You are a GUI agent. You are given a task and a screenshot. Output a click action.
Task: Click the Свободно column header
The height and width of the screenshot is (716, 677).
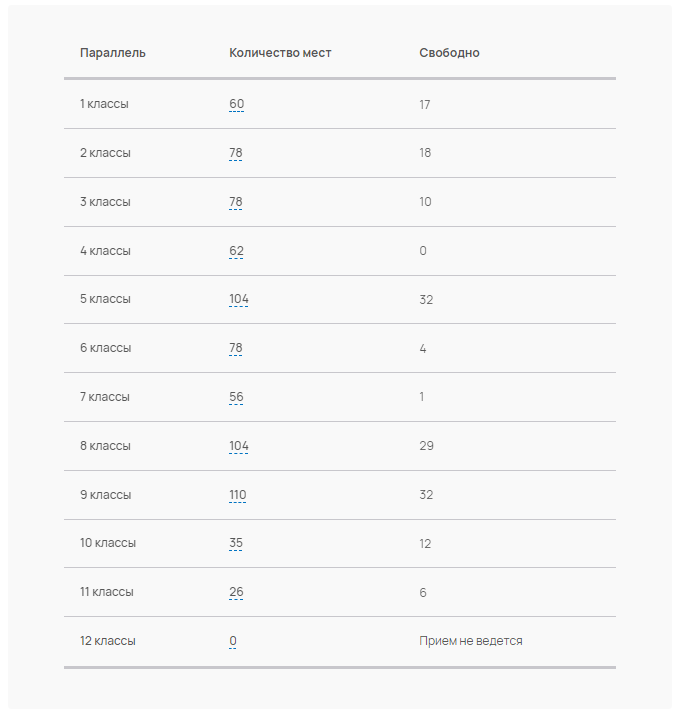[449, 53]
